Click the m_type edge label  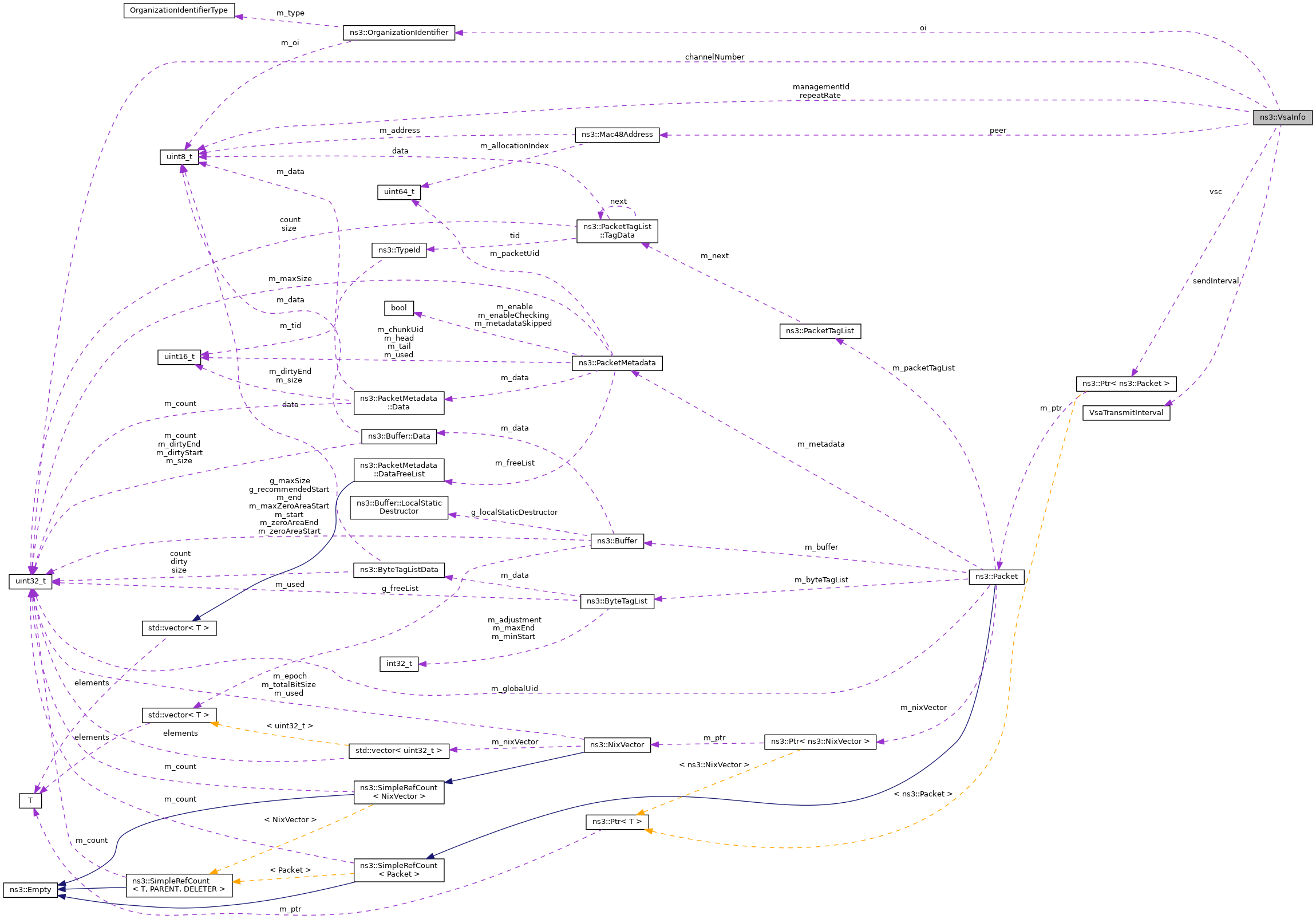(x=290, y=13)
